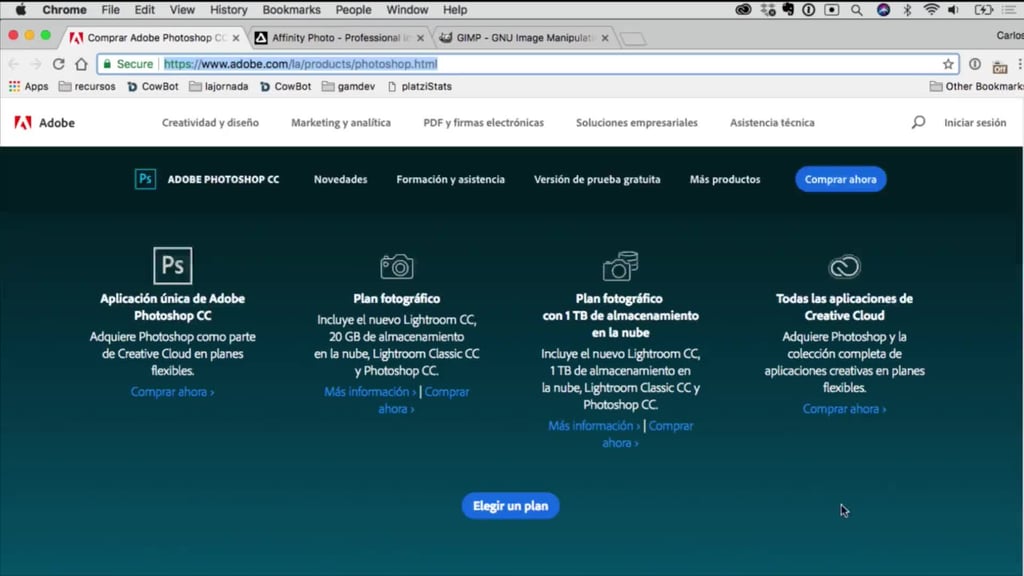
Task: Click the ADOBE PHOTOSHOP CC title link
Action: point(223,180)
